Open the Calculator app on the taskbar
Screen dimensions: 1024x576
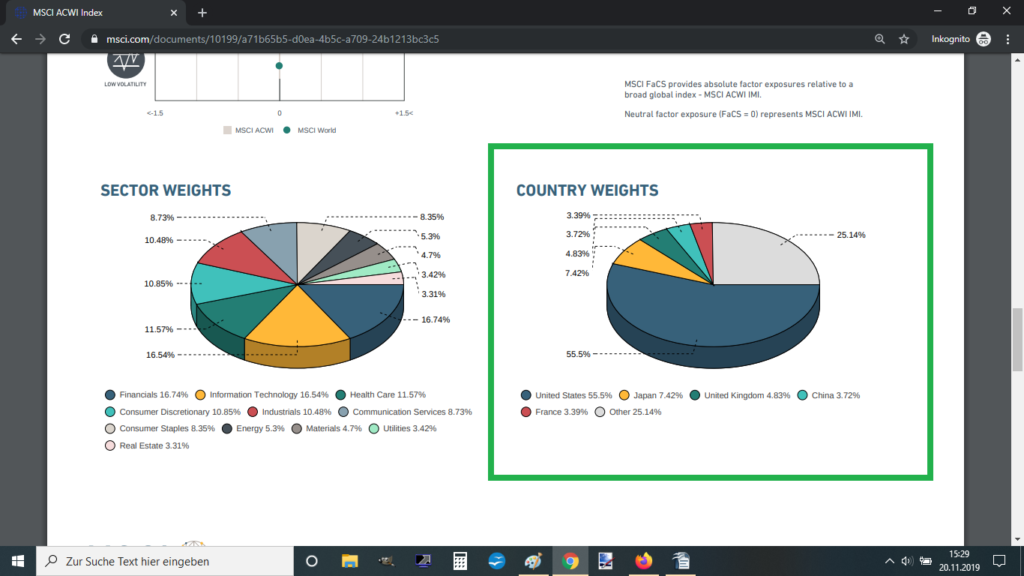(x=460, y=561)
